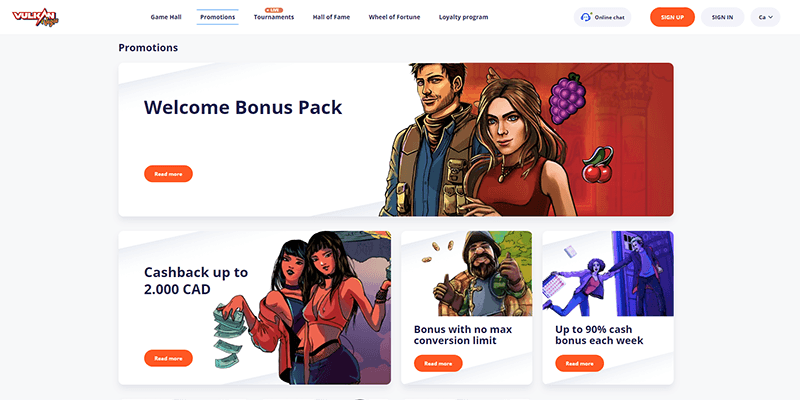Read more on no max conversion bonus
Image resolution: width=800 pixels, height=400 pixels.
[x=438, y=363]
